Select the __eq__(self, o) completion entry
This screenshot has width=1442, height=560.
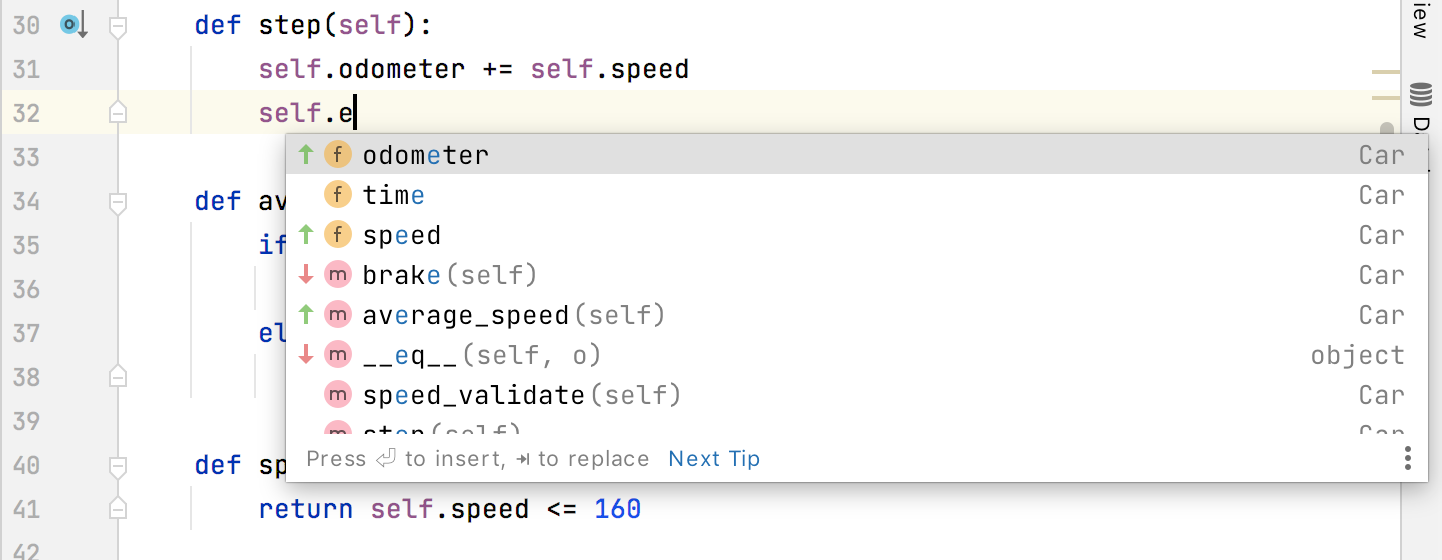point(481,355)
